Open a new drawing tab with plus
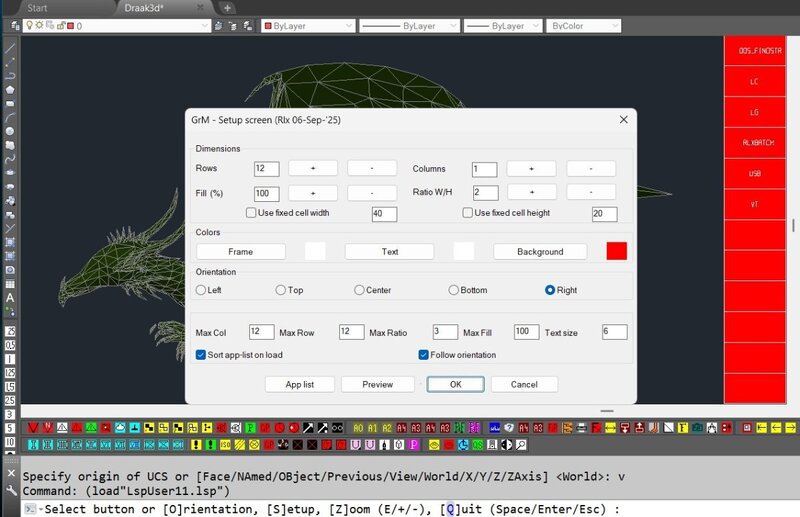Image resolution: width=800 pixels, height=517 pixels. tap(228, 8)
